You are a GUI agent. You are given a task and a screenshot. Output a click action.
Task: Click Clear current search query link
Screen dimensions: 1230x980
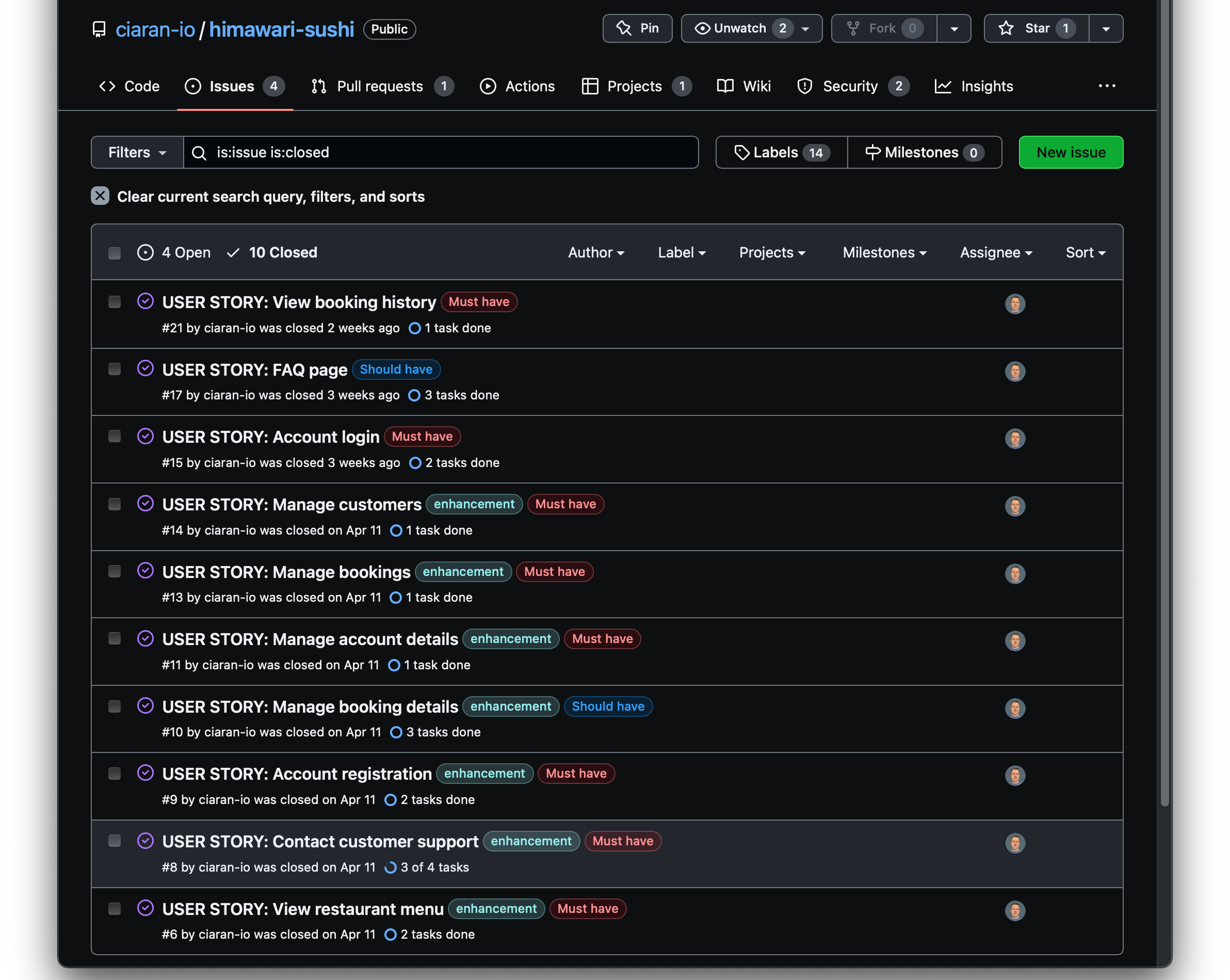pyautogui.click(x=271, y=196)
